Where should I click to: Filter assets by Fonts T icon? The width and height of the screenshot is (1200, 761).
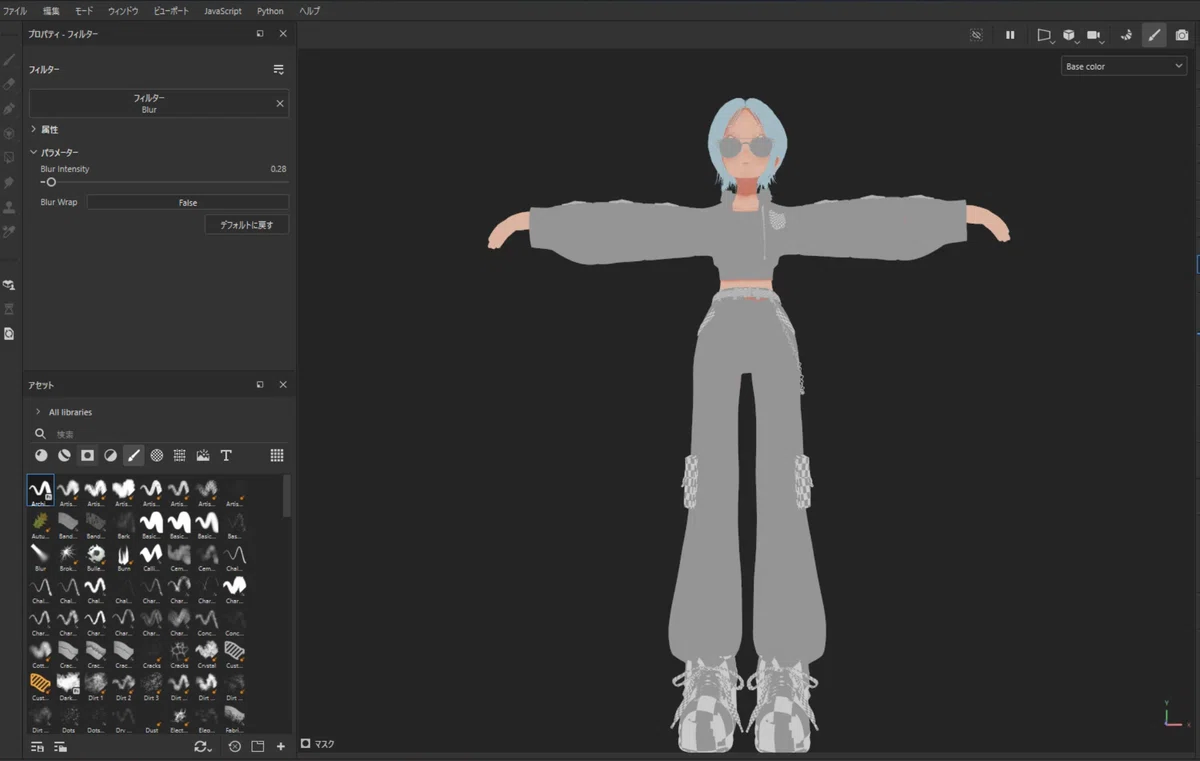pos(226,455)
